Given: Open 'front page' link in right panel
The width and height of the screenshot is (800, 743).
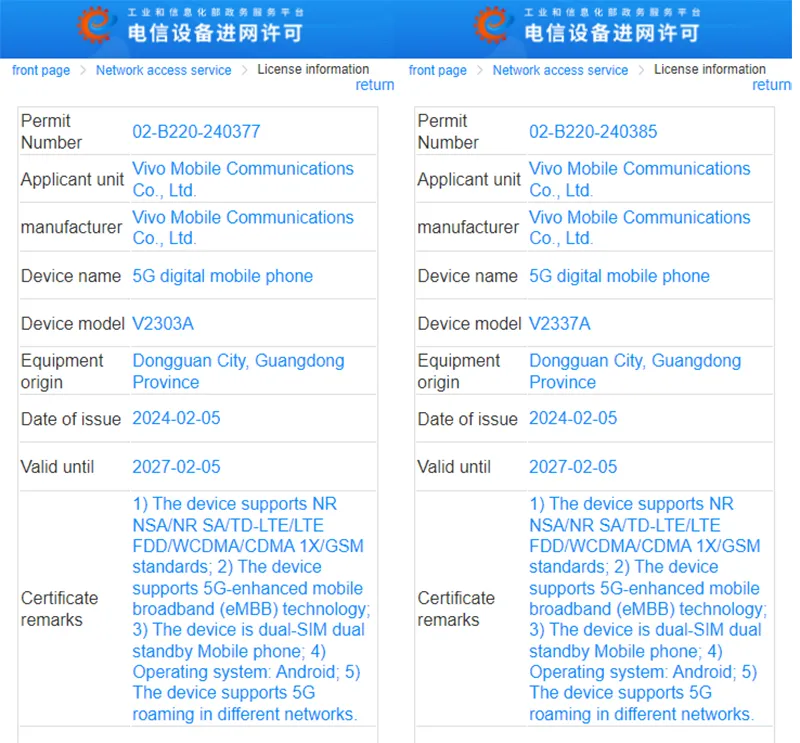Looking at the screenshot, I should pyautogui.click(x=437, y=70).
